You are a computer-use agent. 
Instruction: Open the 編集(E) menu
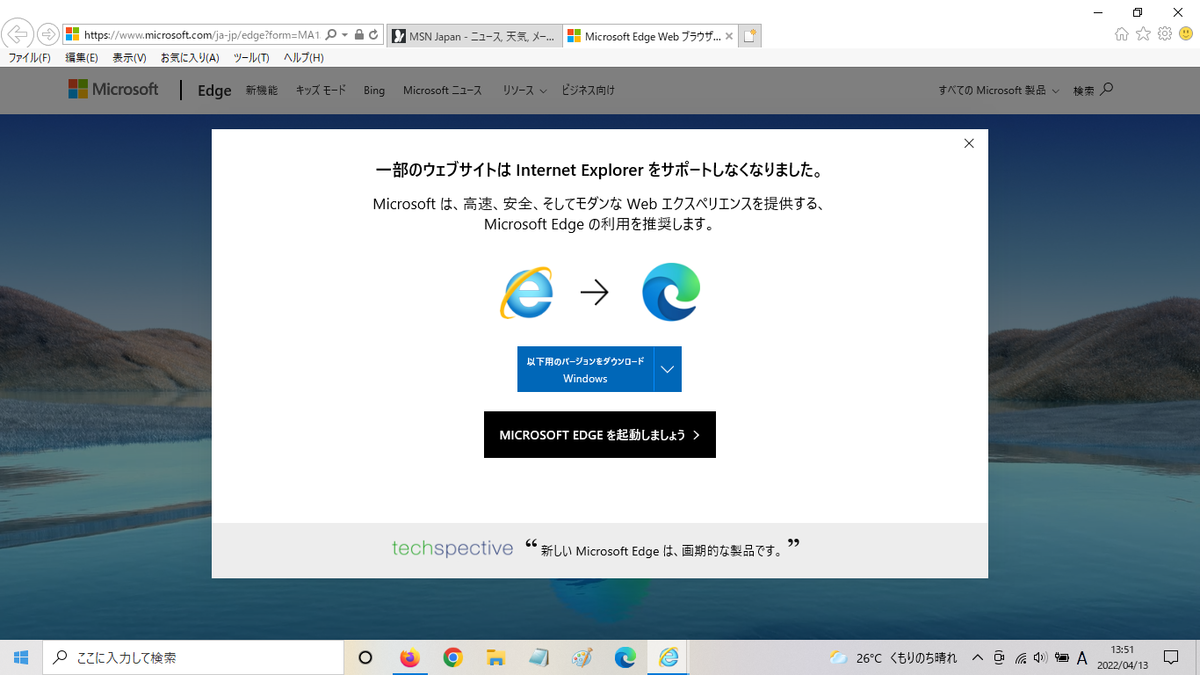(x=82, y=58)
